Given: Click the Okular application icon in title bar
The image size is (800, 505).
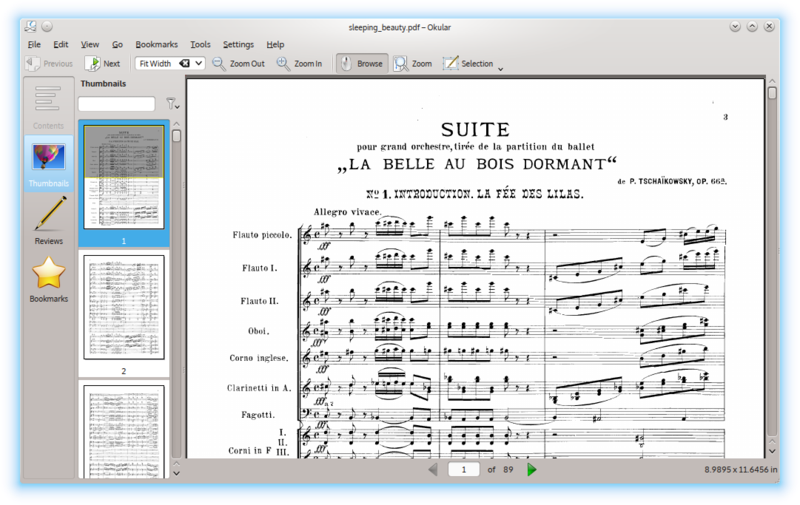Looking at the screenshot, I should click(31, 26).
